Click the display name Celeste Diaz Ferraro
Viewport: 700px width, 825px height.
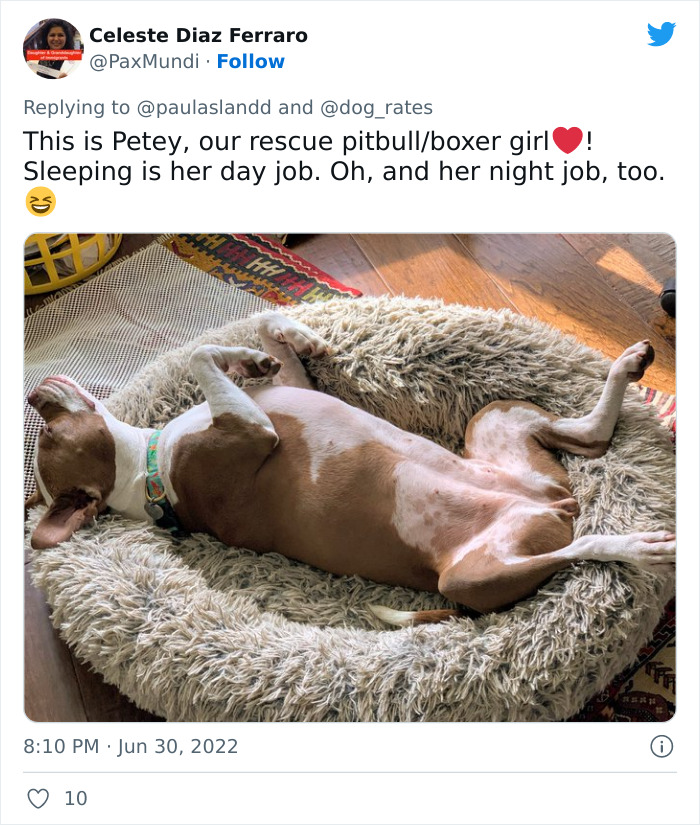tap(197, 35)
